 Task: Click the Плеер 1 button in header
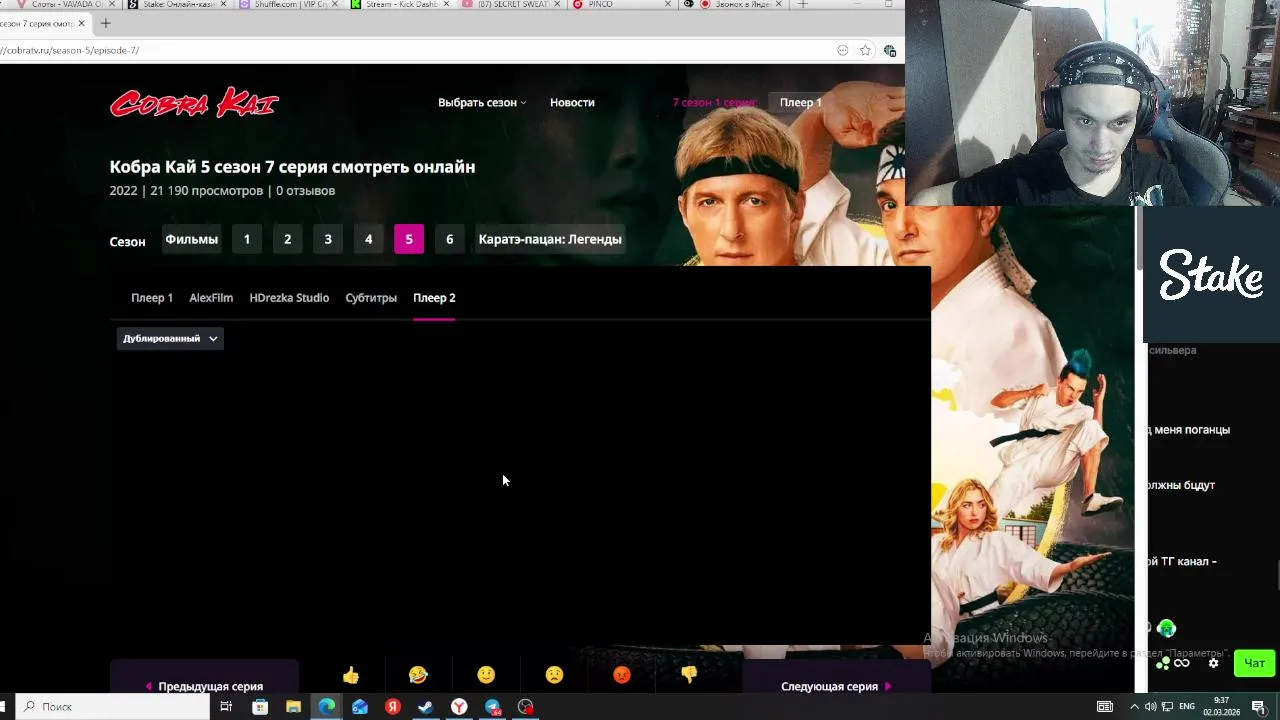coord(800,102)
